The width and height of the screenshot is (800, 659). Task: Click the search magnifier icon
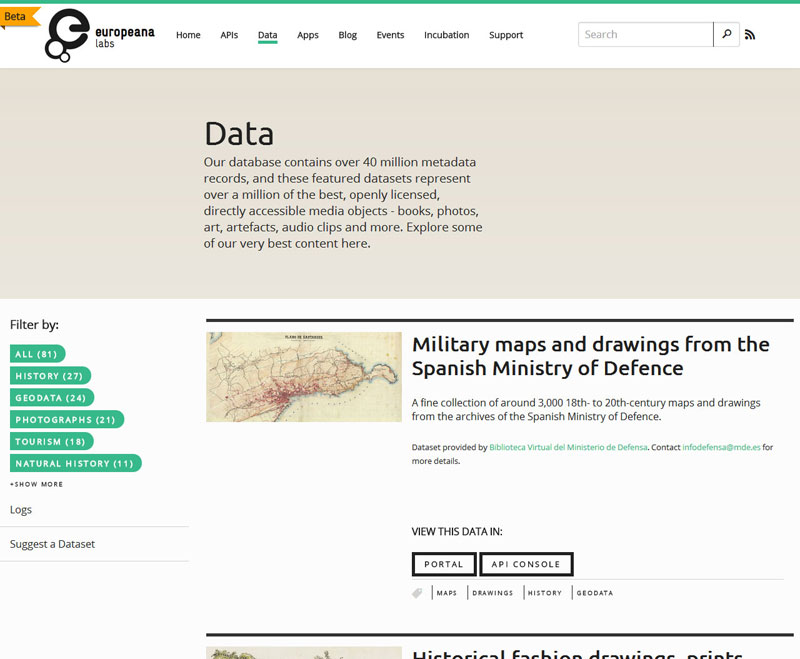tap(727, 34)
